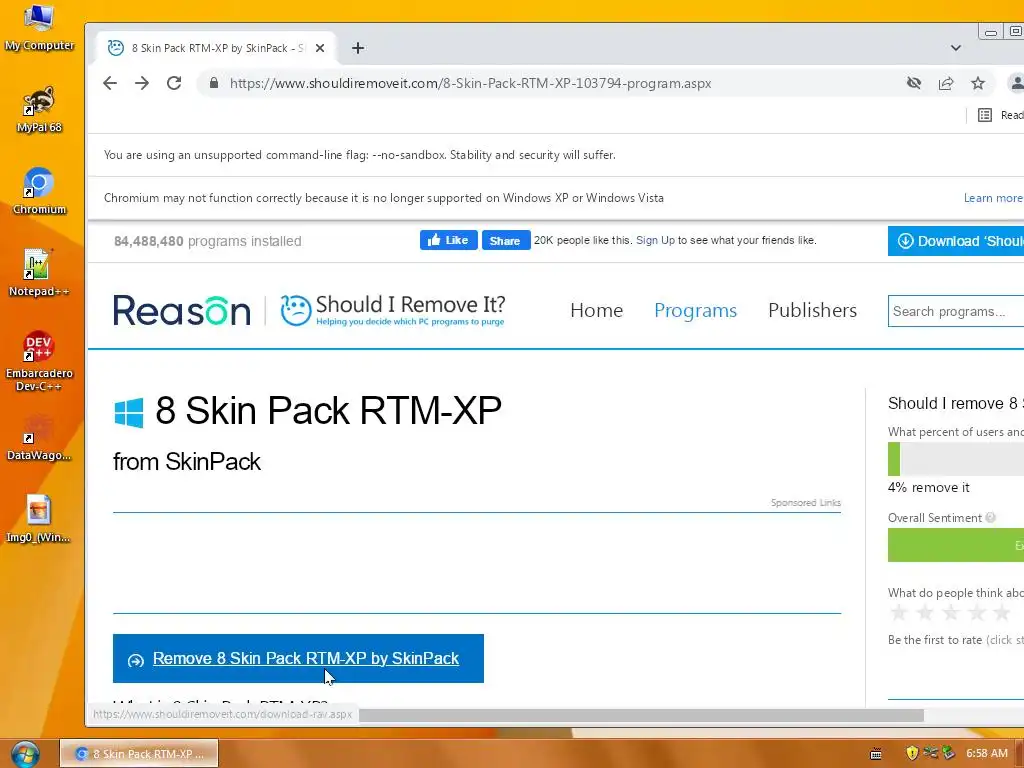Rate one star for this program
Image resolution: width=1024 pixels, height=768 pixels.
[899, 613]
